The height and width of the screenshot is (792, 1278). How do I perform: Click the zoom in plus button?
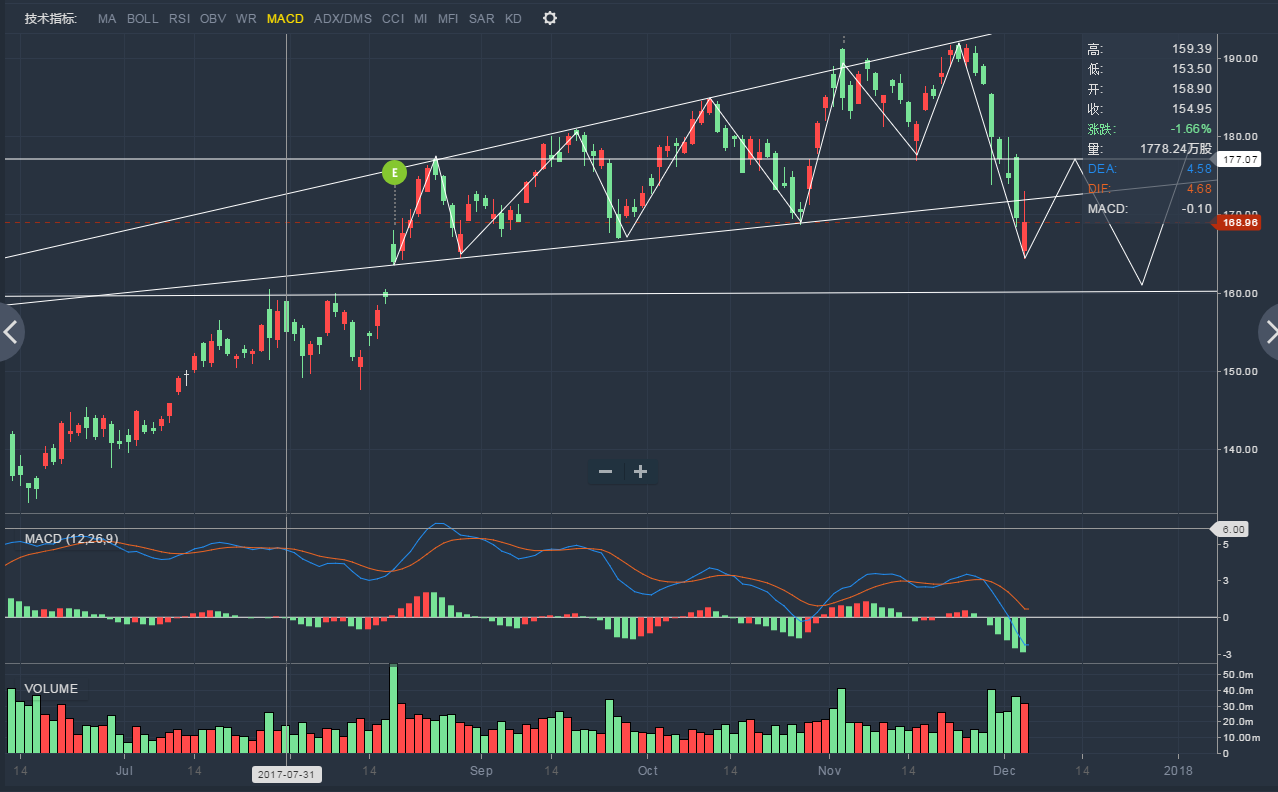pos(641,472)
